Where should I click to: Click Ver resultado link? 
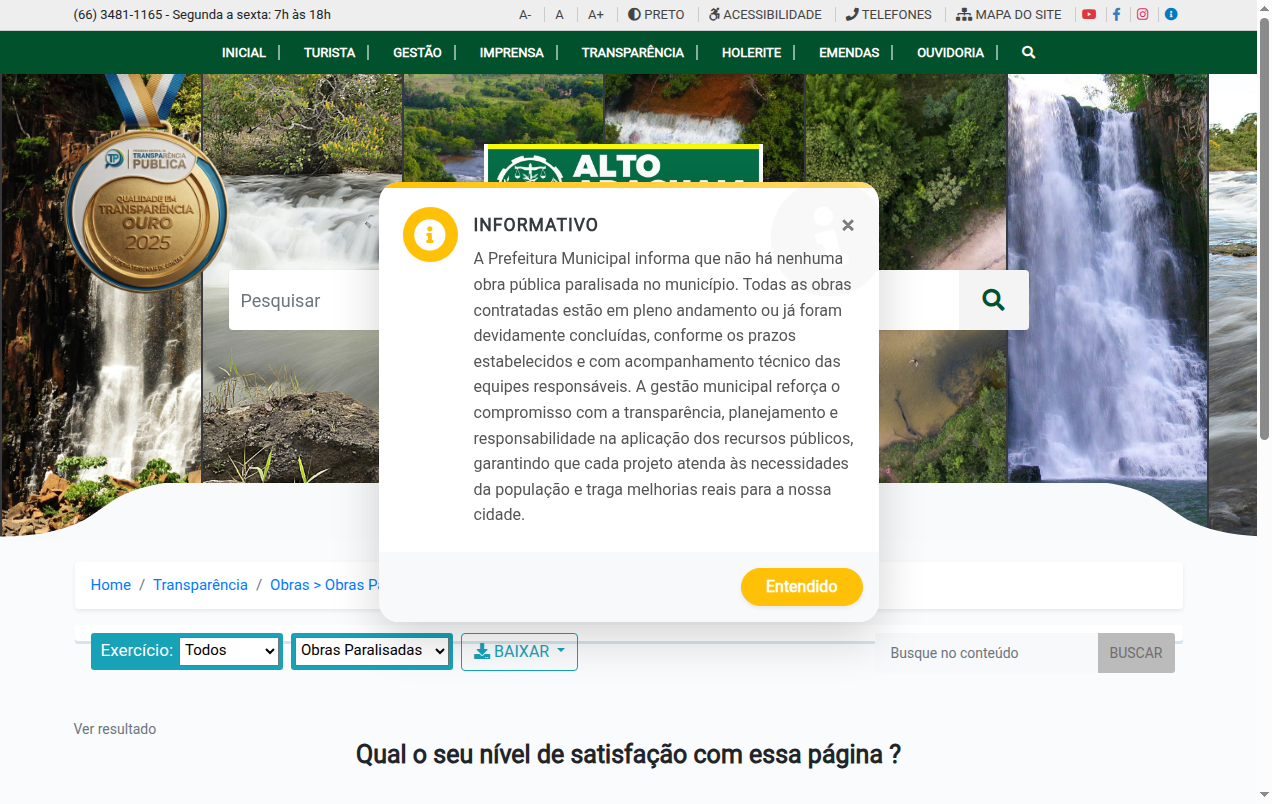pos(115,729)
